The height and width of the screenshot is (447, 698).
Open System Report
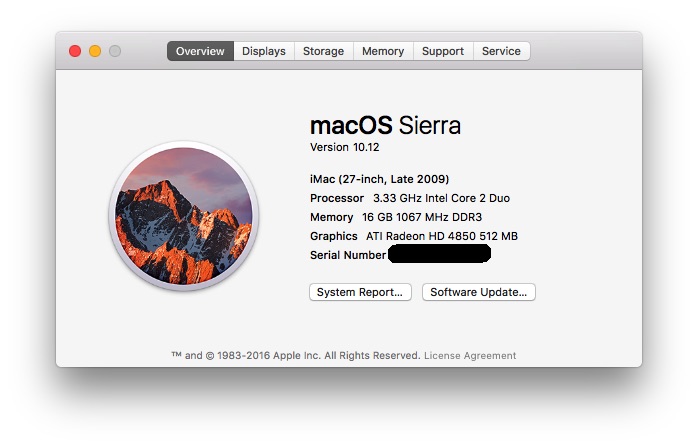pos(360,292)
